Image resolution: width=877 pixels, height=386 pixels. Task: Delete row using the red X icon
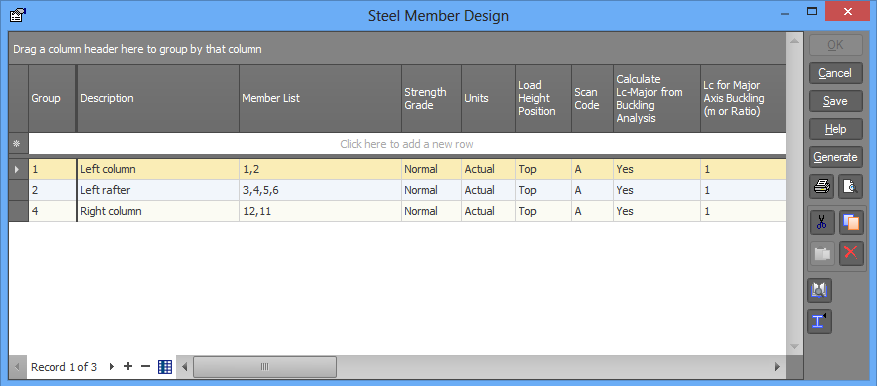click(851, 253)
